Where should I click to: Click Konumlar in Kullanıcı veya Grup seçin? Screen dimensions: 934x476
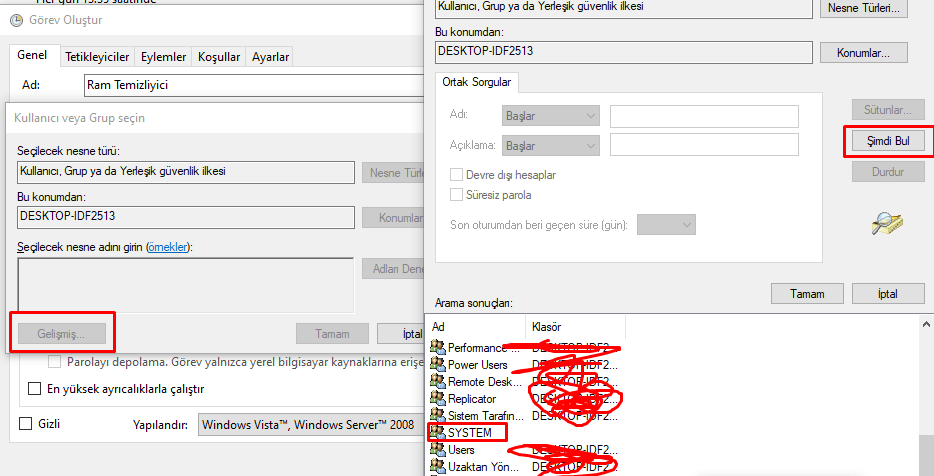393,217
